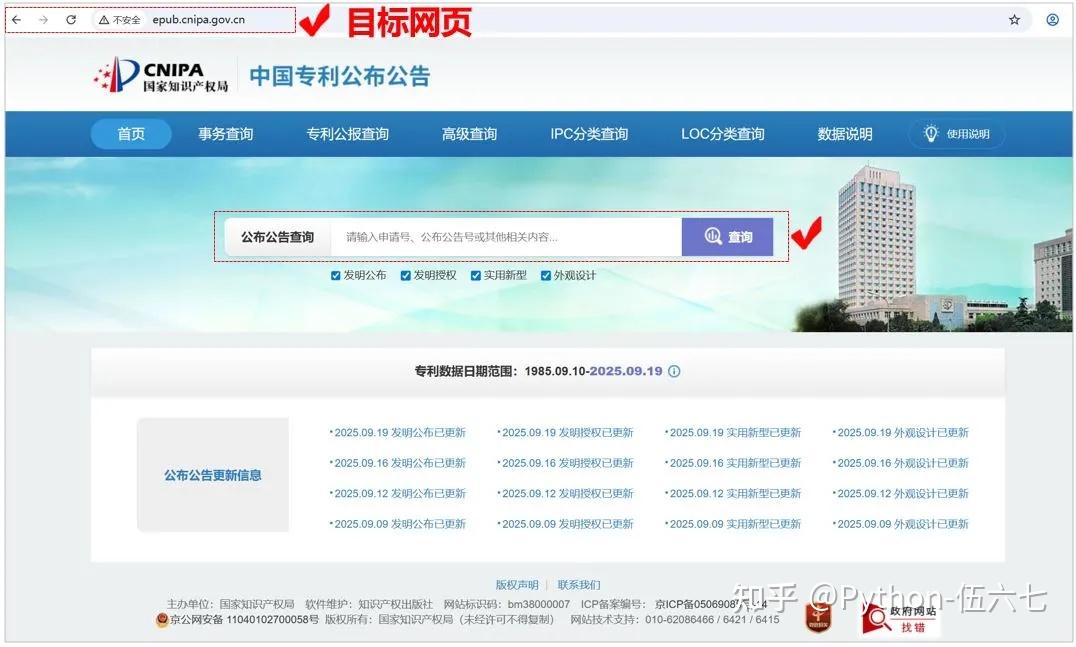Click the '不安全' warning icon in address bar
Image resolution: width=1076 pixels, height=647 pixels.
tap(103, 18)
